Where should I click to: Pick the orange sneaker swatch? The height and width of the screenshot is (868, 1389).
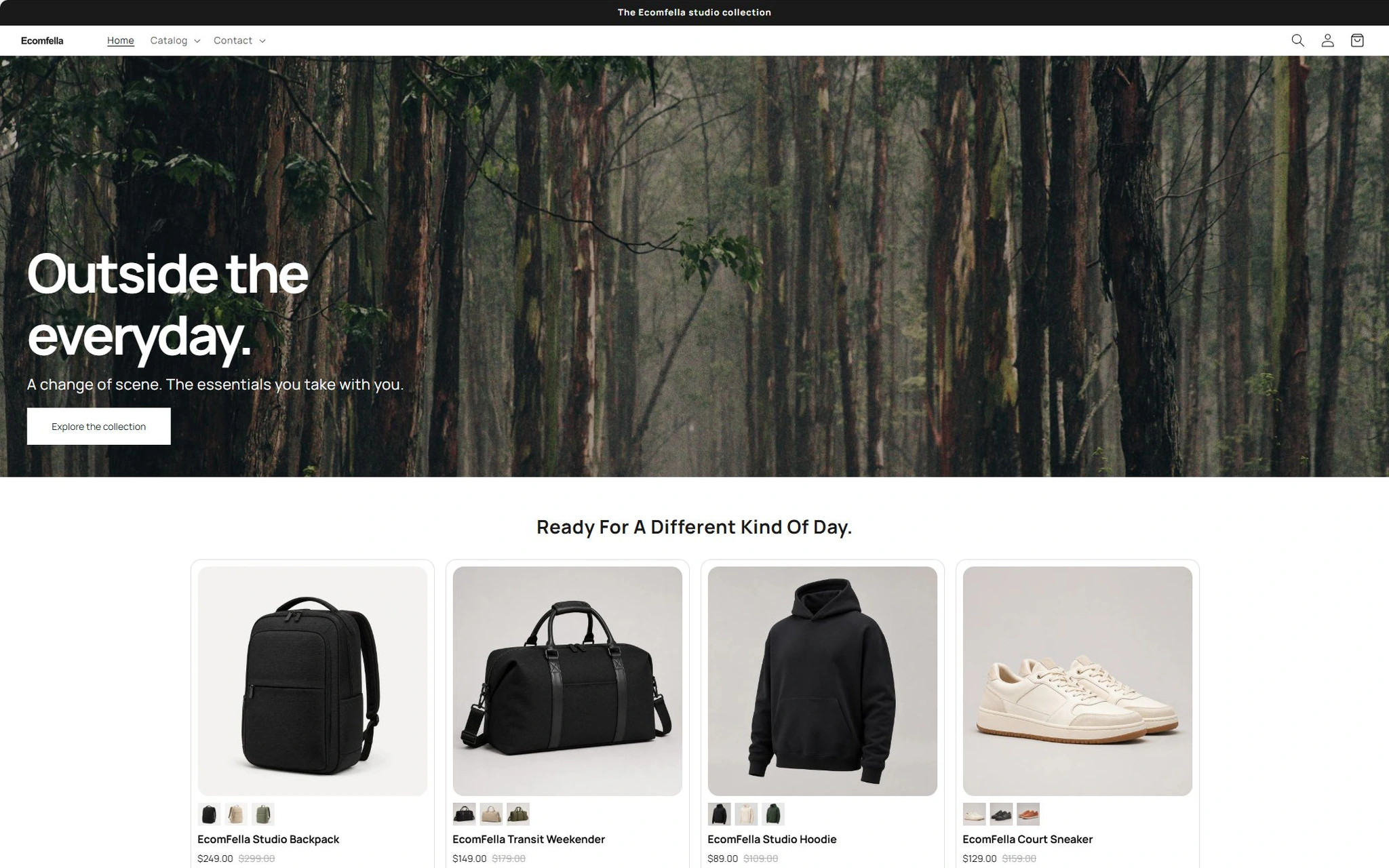coord(1028,814)
